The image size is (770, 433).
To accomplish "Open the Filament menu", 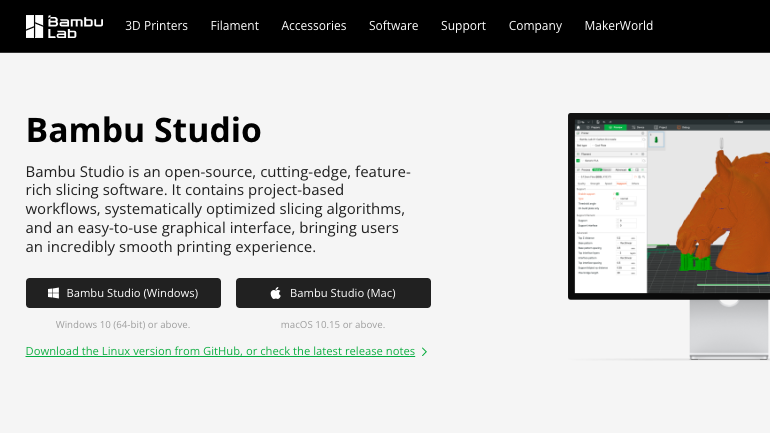I will (x=234, y=26).
